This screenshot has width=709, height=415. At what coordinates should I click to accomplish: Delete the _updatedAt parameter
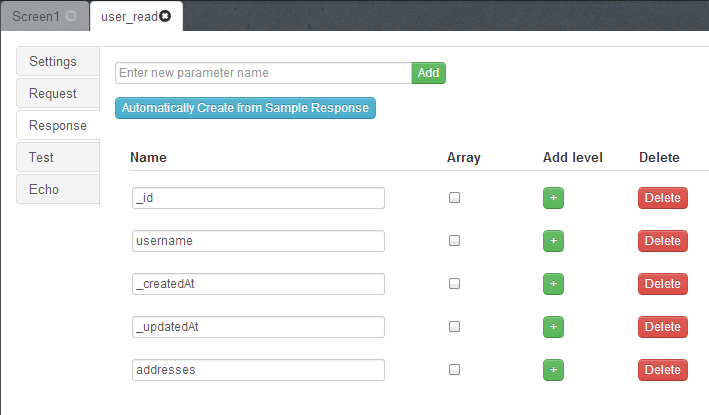[x=662, y=327]
